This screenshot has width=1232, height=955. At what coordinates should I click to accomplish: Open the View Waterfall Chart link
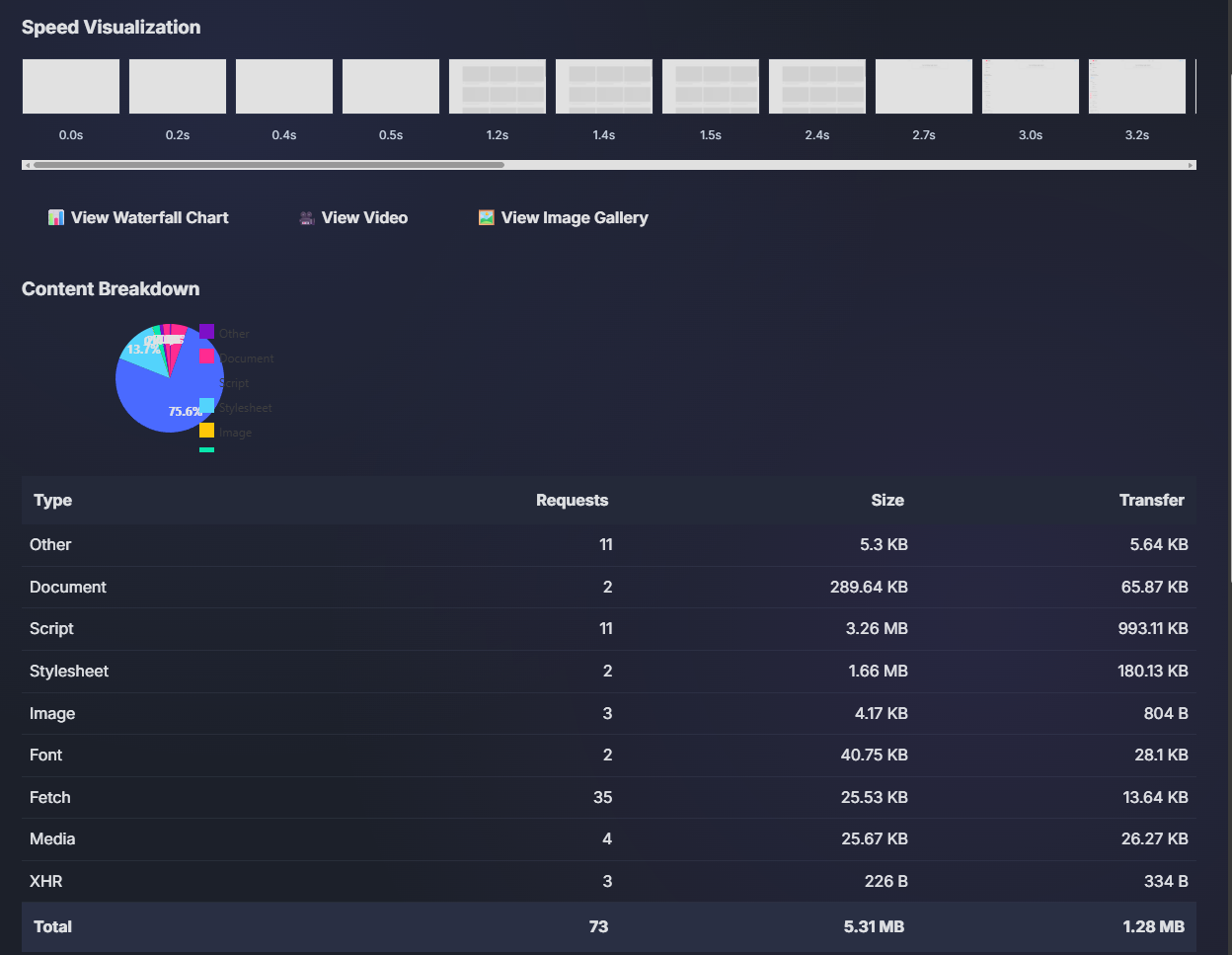149,217
